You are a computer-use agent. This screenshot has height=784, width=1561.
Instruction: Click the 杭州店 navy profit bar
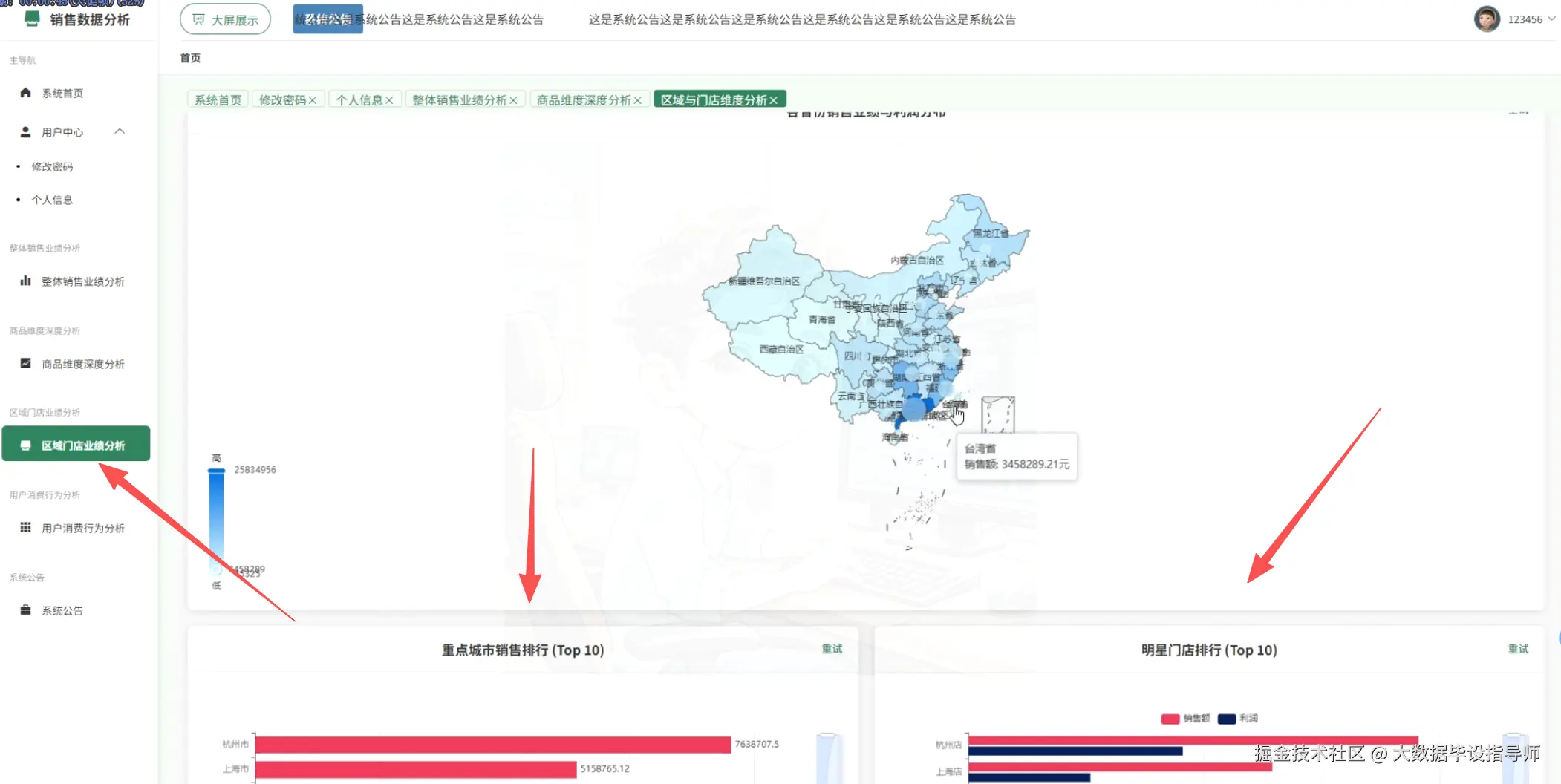[1075, 751]
